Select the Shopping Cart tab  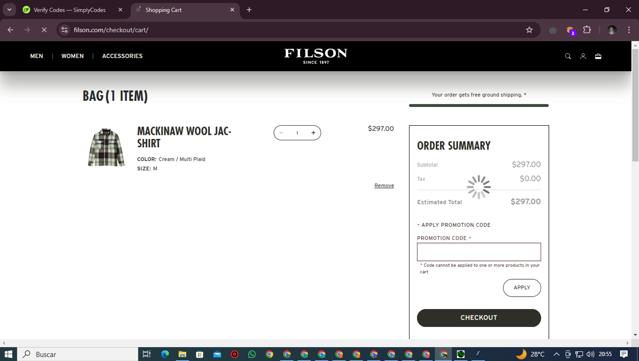pyautogui.click(x=163, y=10)
